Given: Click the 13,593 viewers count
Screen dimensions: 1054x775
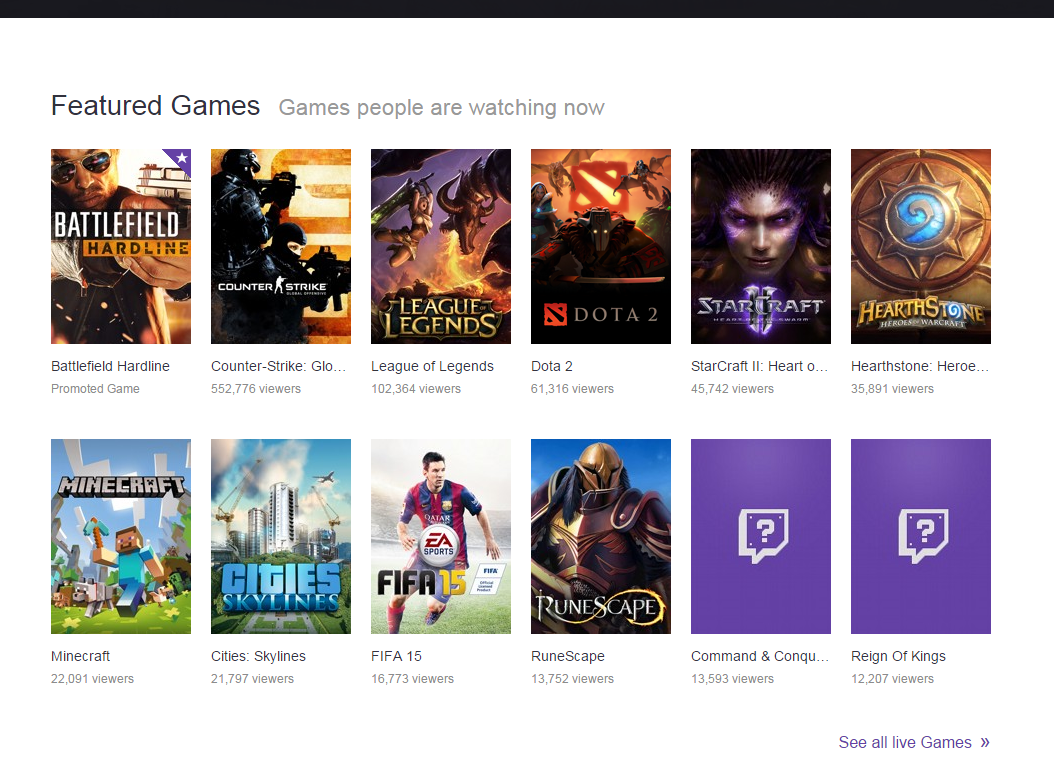Looking at the screenshot, I should click(x=733, y=679).
